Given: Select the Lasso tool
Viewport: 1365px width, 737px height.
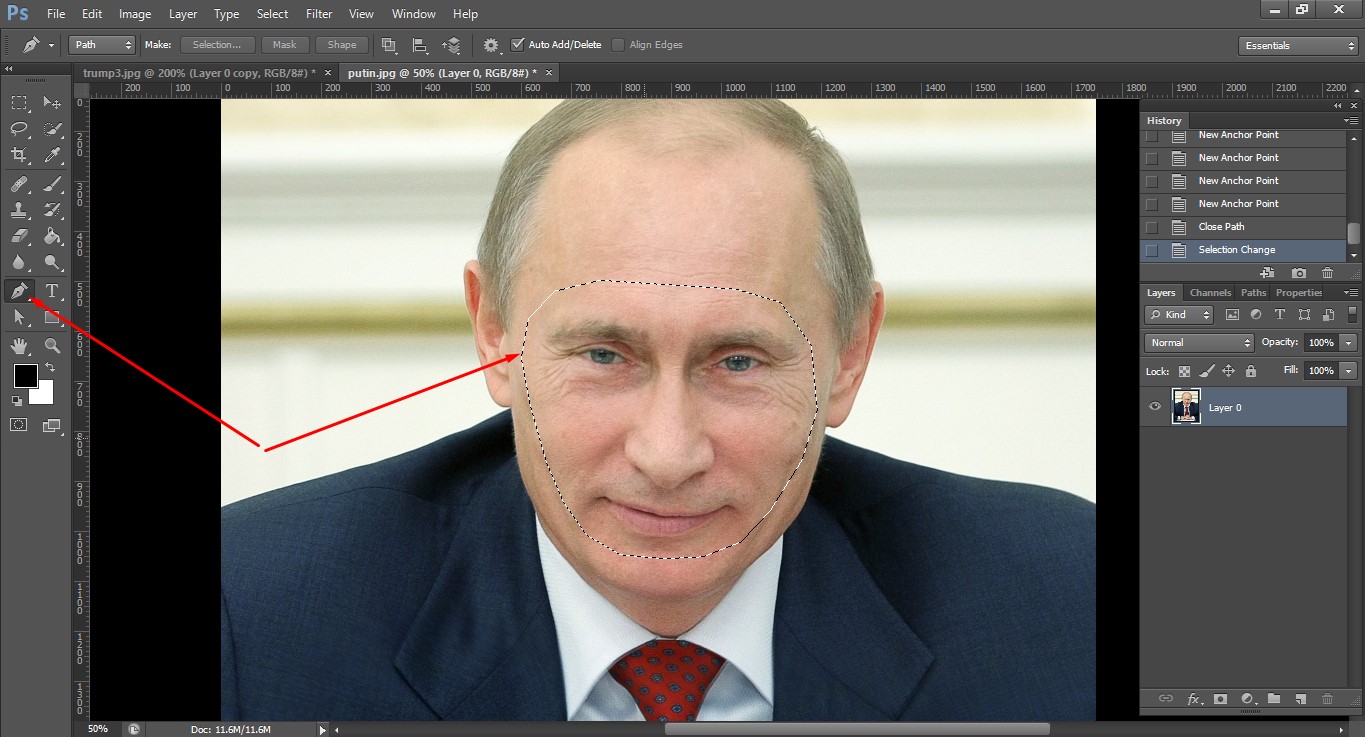Looking at the screenshot, I should click(19, 129).
